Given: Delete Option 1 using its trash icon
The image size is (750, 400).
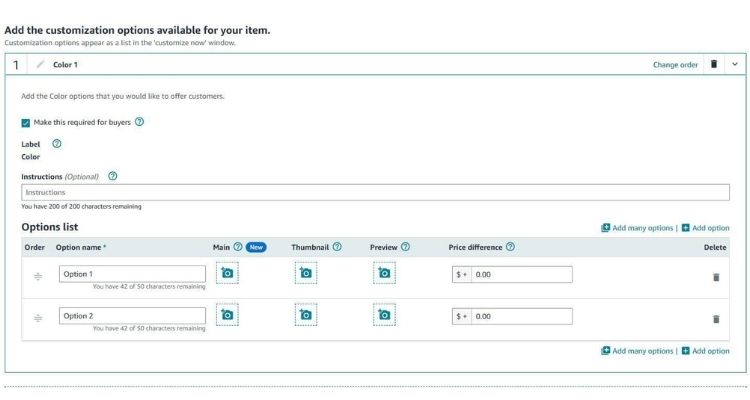Looking at the screenshot, I should coord(715,277).
